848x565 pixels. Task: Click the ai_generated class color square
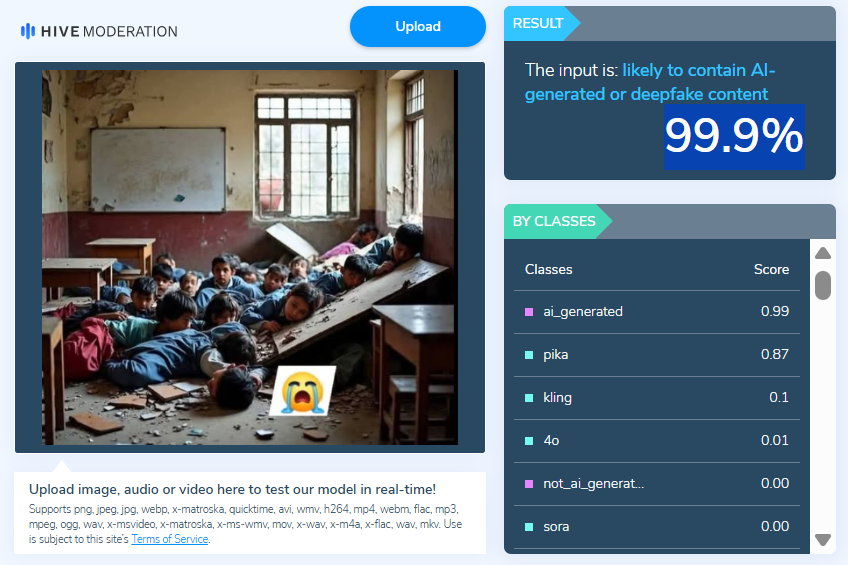(x=529, y=312)
